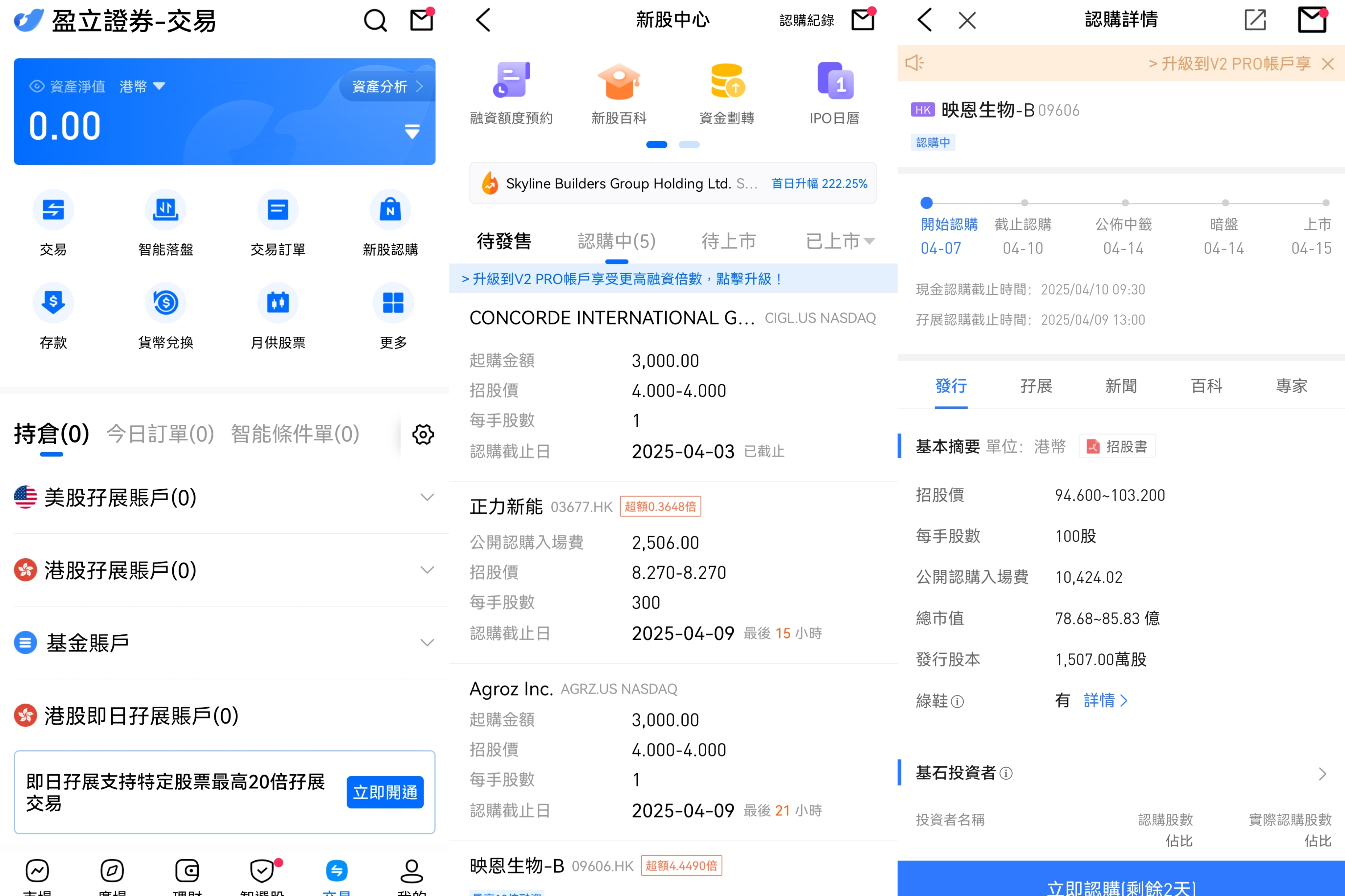1345x896 pixels.
Task: Open 我的 profile bottom nav icon
Action: 411,871
